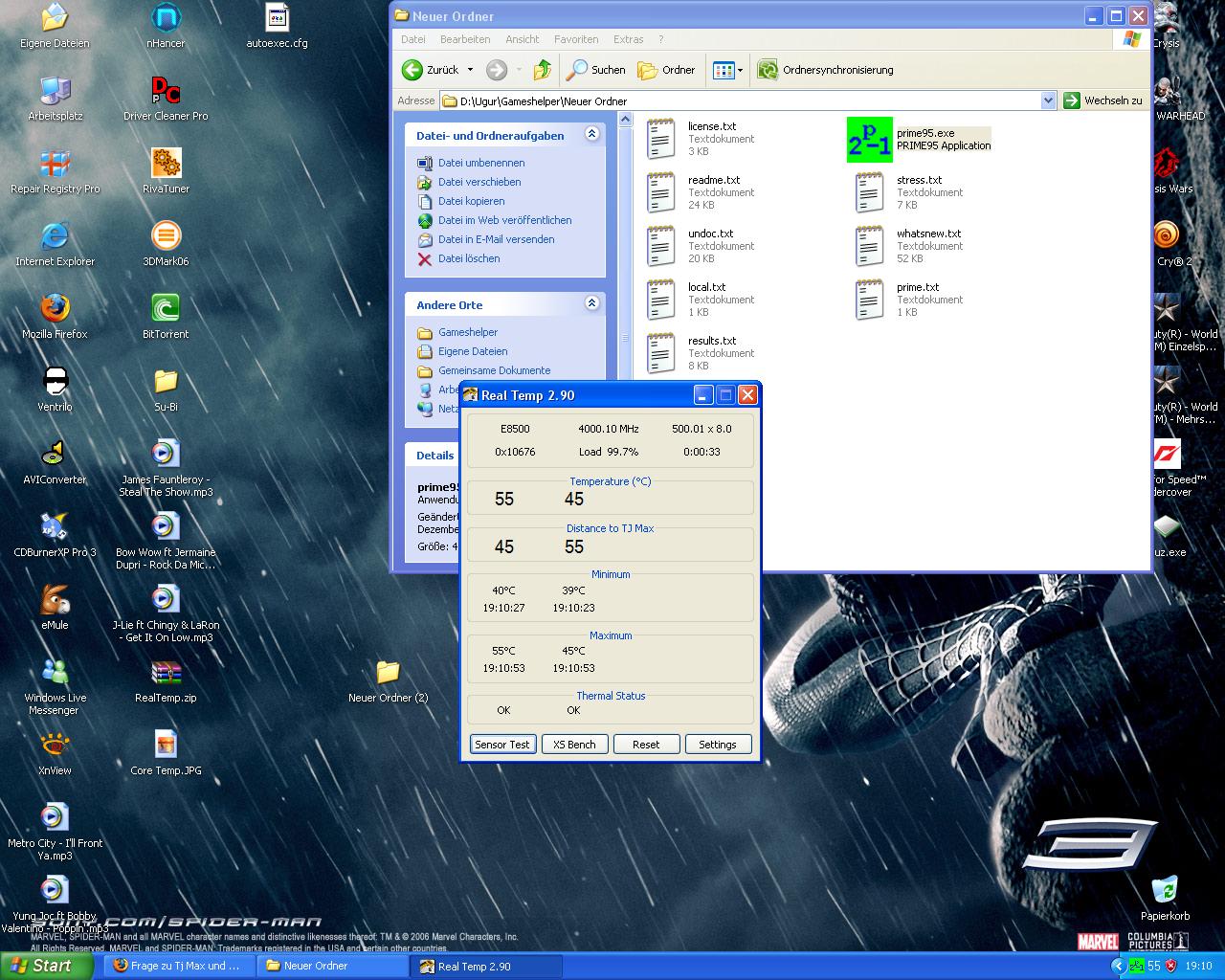Viewport: 1225px width, 980px height.
Task: Select the Papierkorb recycle bin
Action: click(x=1165, y=899)
